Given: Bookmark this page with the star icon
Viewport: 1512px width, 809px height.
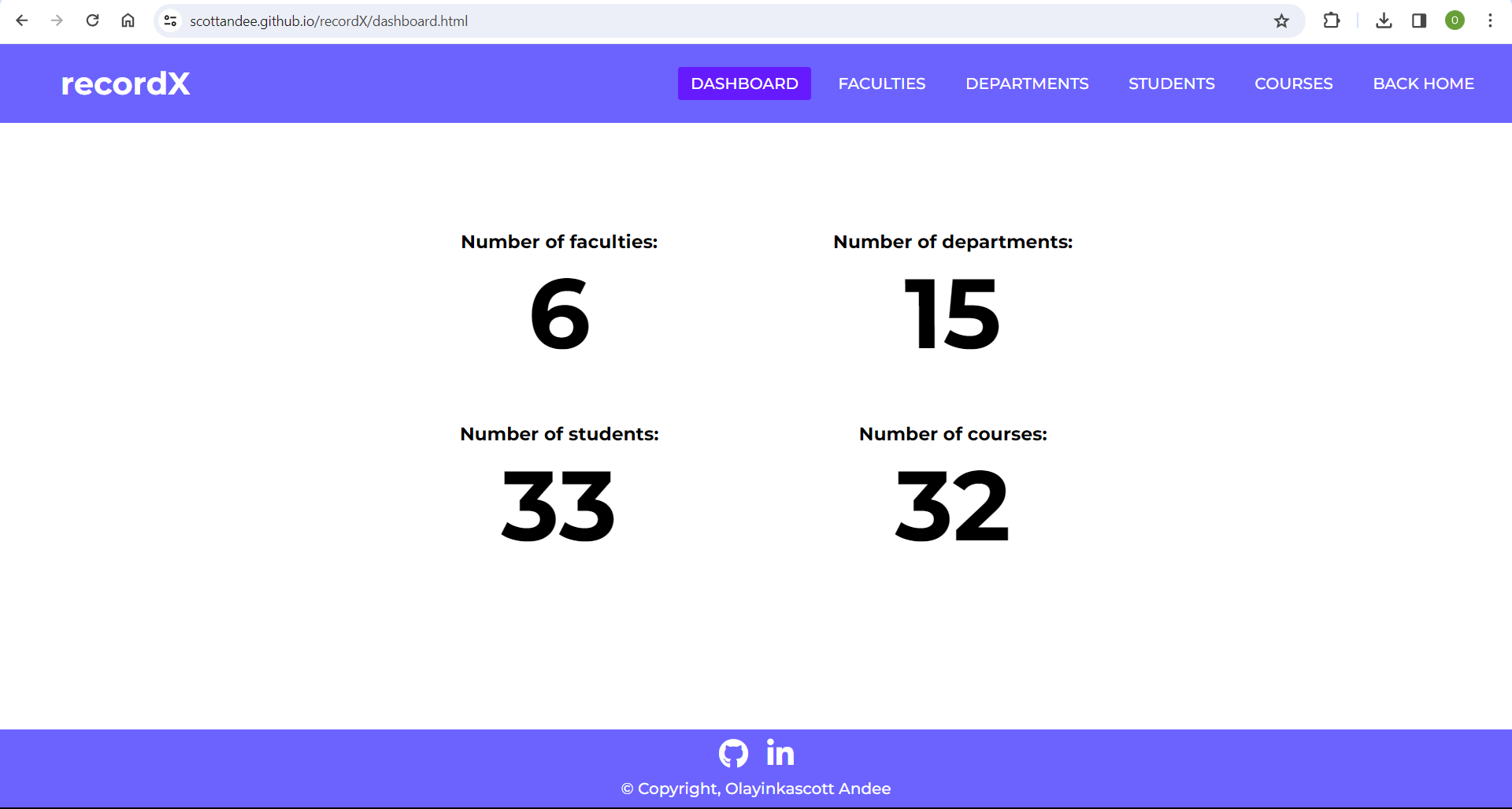Looking at the screenshot, I should point(1281,20).
